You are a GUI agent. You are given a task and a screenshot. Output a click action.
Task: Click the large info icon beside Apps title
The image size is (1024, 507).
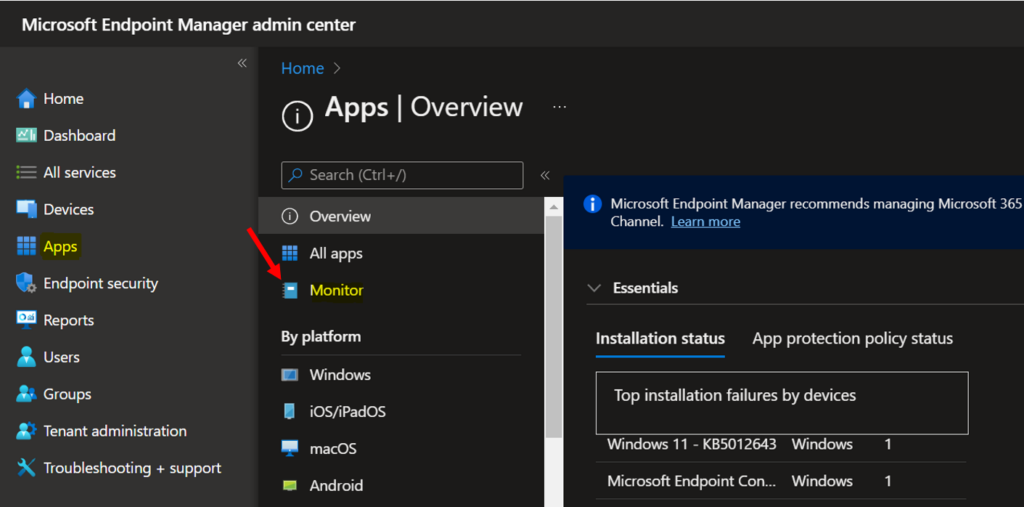pos(298,116)
